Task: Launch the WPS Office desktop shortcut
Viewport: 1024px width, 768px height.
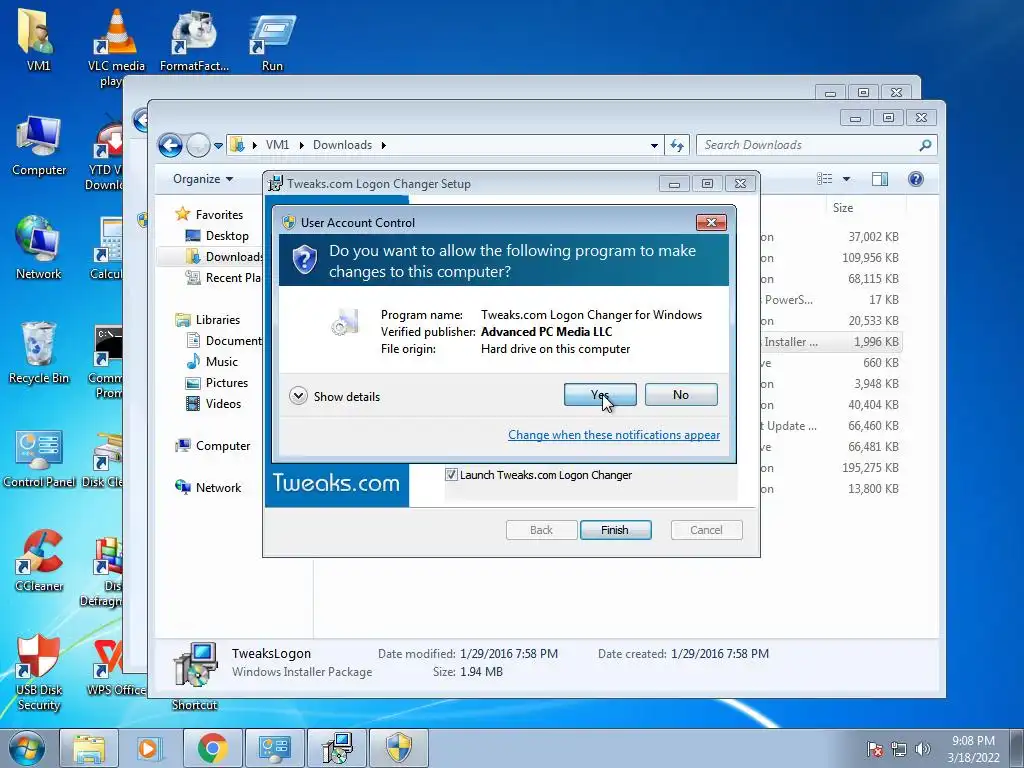Action: (116, 667)
